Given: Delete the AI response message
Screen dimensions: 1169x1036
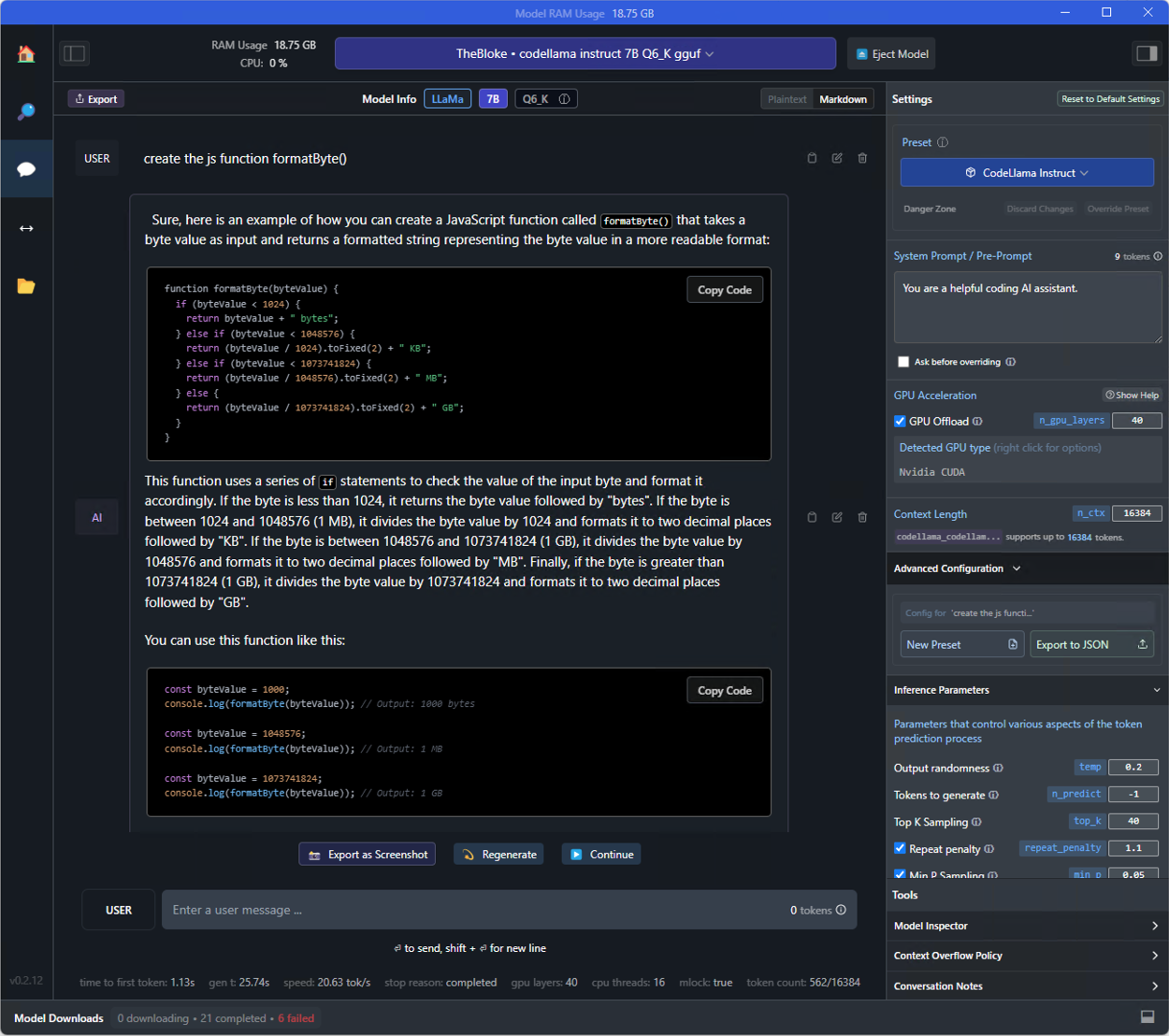Looking at the screenshot, I should click(862, 517).
